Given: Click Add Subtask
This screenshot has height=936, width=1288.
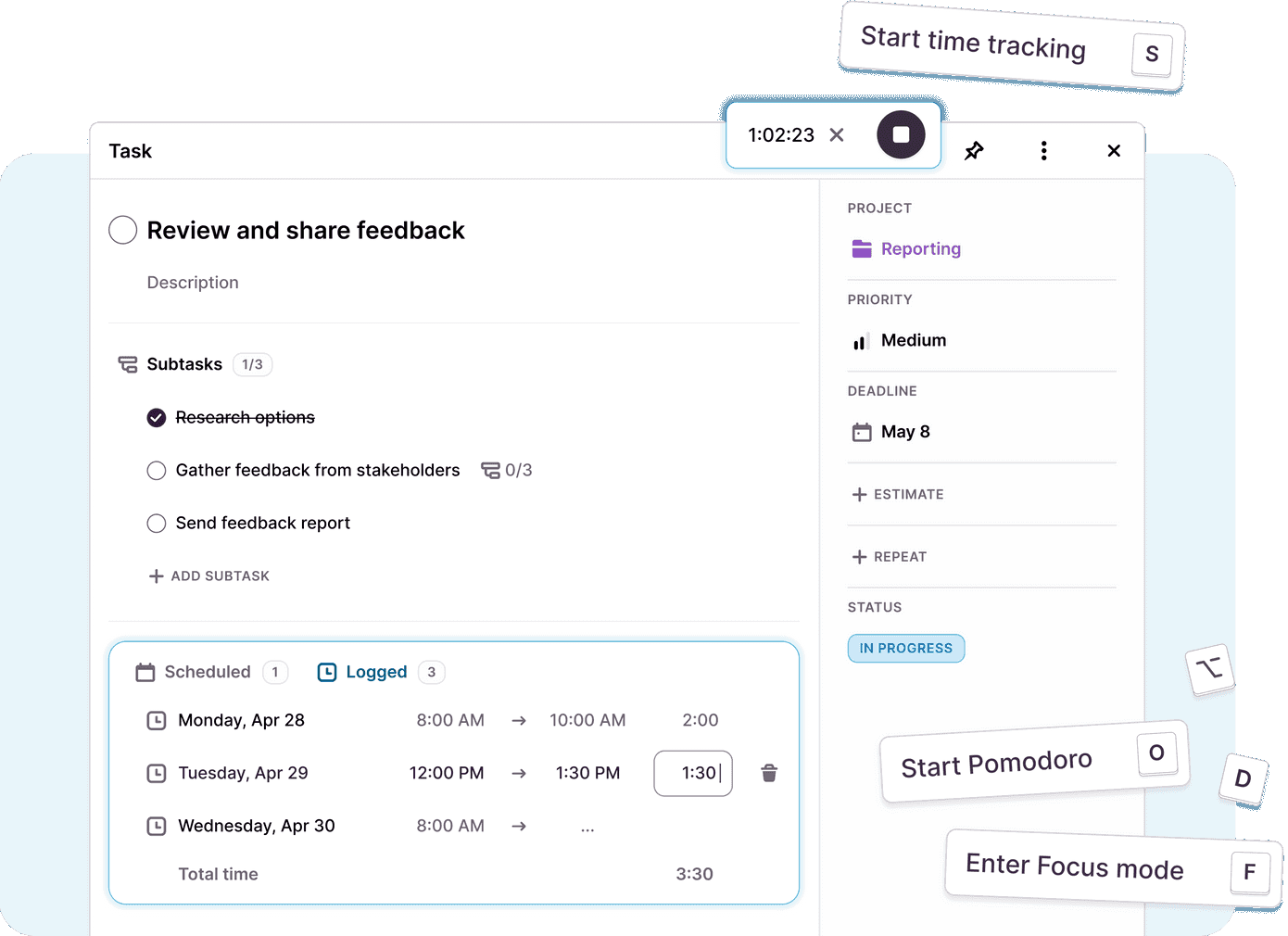Looking at the screenshot, I should 208,576.
